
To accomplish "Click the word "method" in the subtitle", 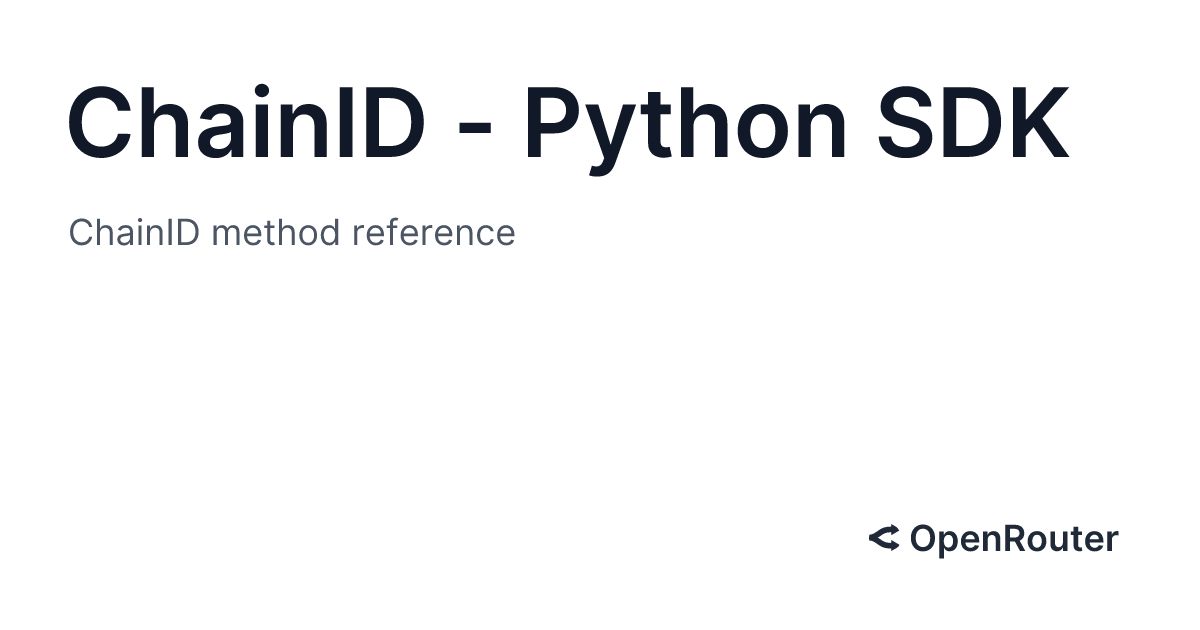I will [276, 233].
